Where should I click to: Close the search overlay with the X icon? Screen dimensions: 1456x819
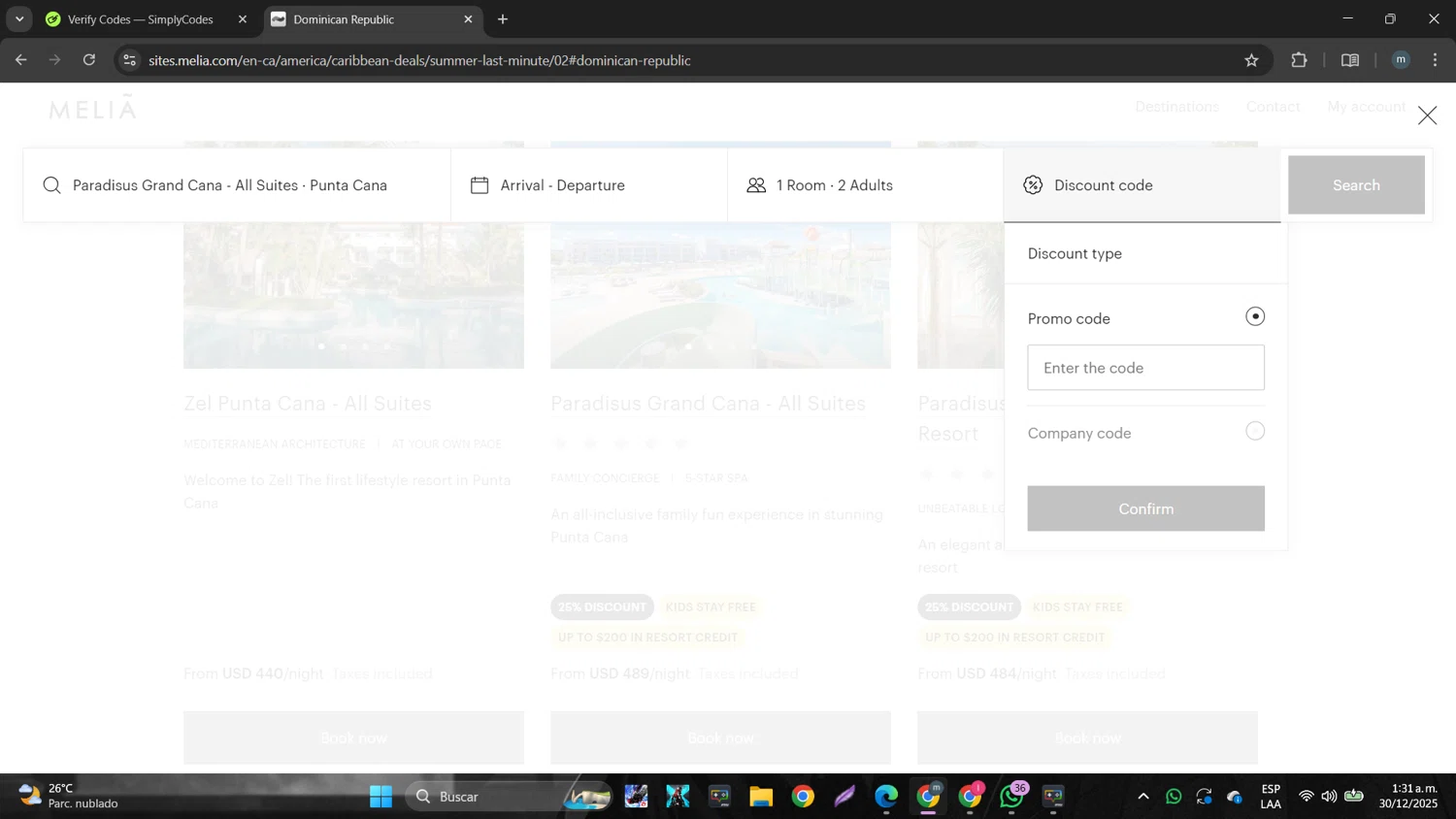[x=1427, y=115]
